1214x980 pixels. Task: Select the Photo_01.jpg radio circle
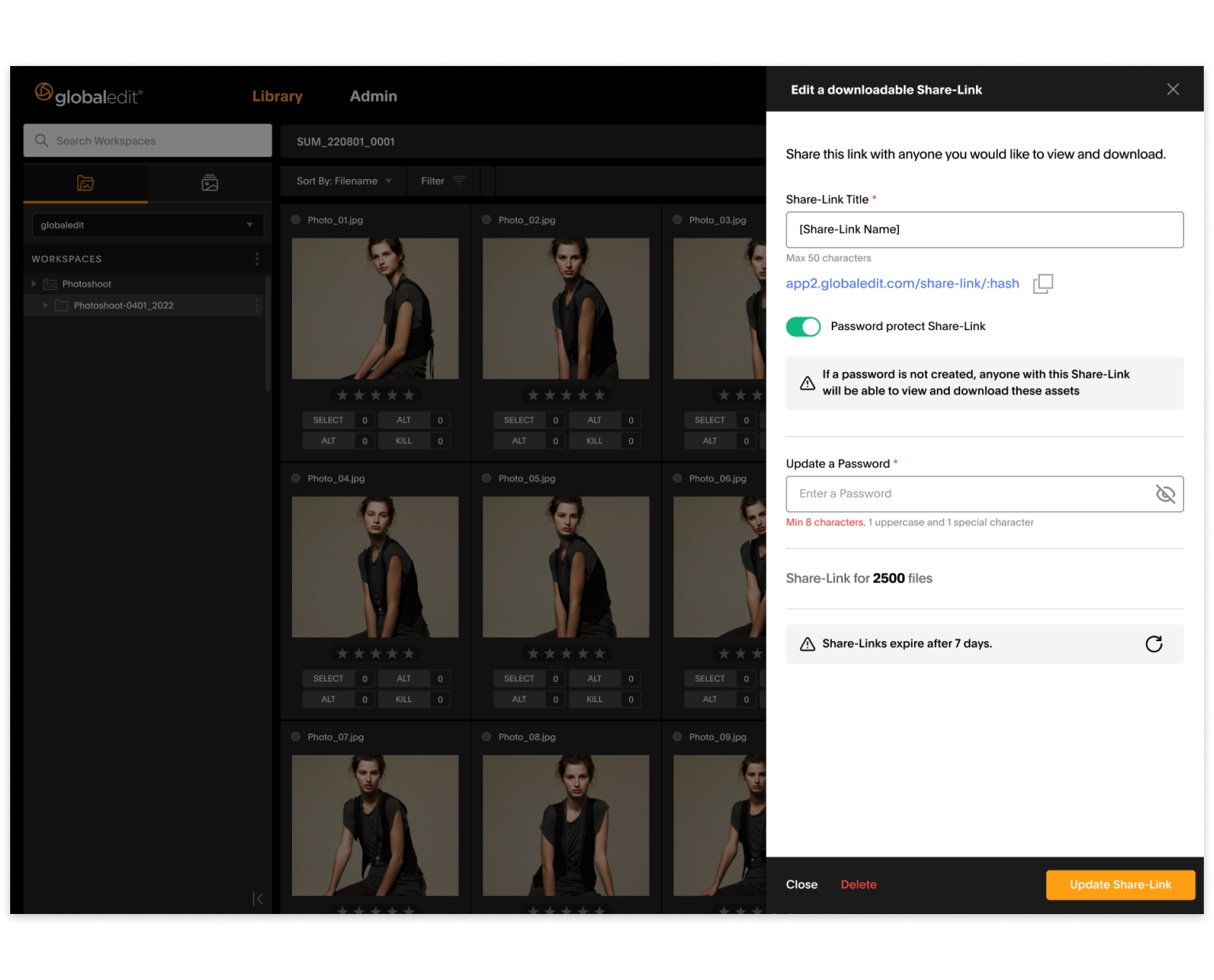click(296, 220)
